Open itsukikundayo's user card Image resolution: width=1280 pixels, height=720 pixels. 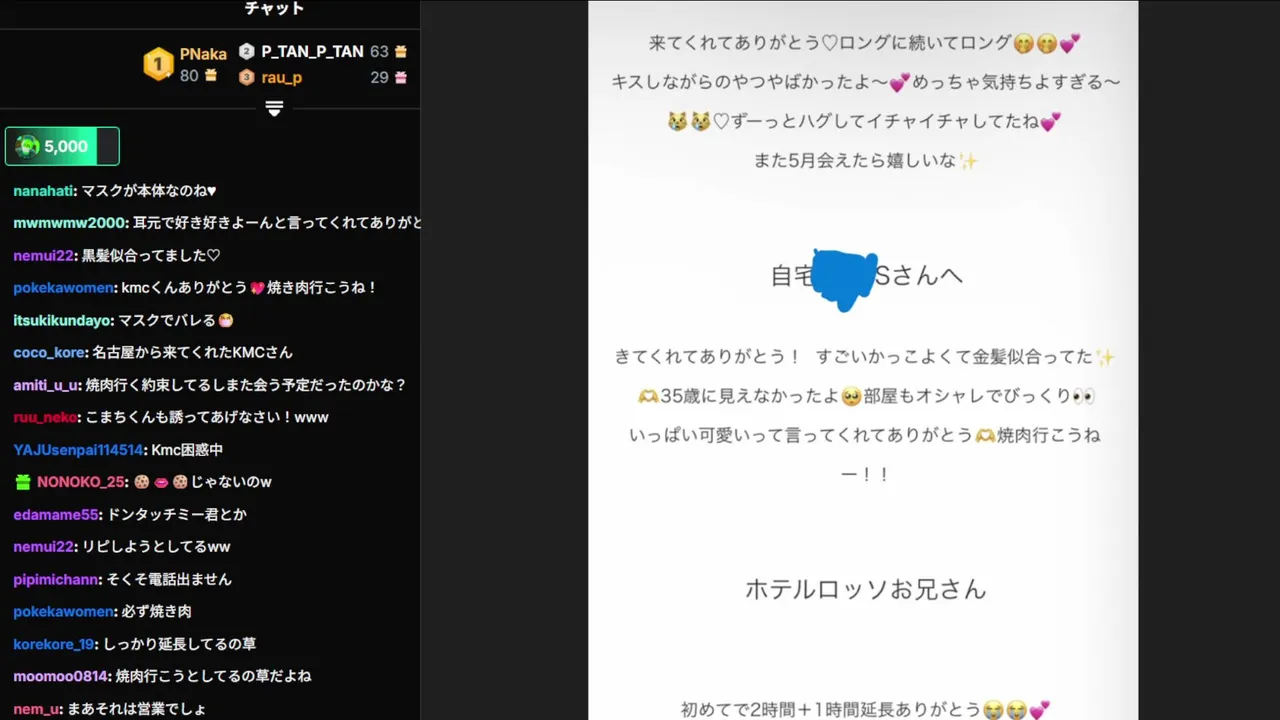[x=63, y=320]
